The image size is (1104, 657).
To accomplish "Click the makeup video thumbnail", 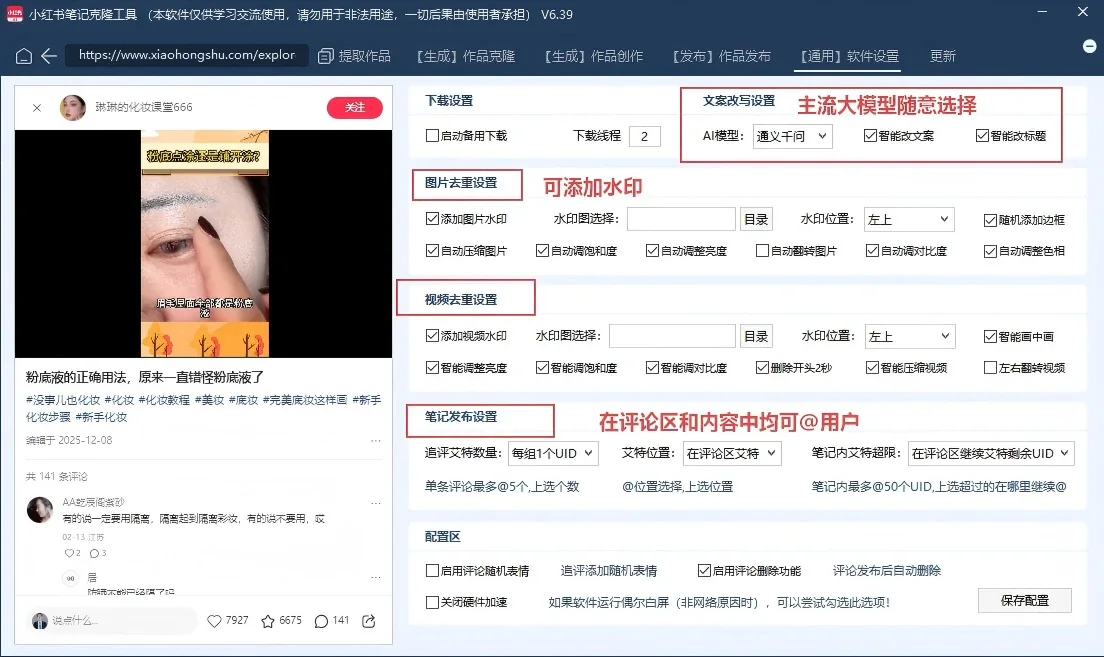I will pos(204,244).
